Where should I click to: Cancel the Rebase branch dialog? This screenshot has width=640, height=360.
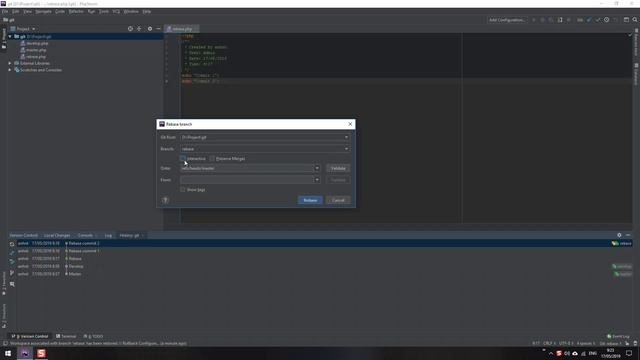click(x=338, y=200)
